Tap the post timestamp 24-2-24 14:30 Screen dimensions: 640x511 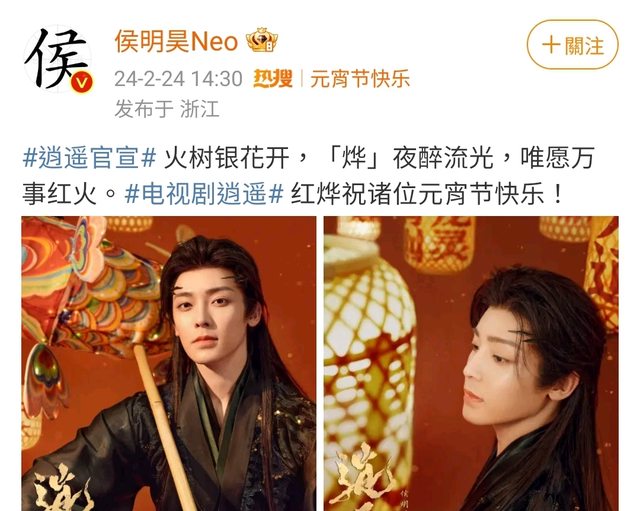pos(178,79)
